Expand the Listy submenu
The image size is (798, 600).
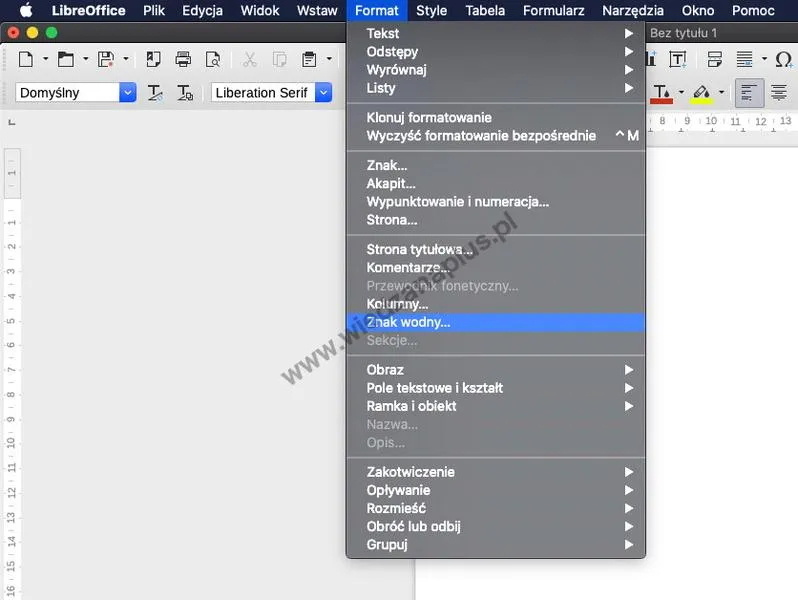(x=496, y=88)
